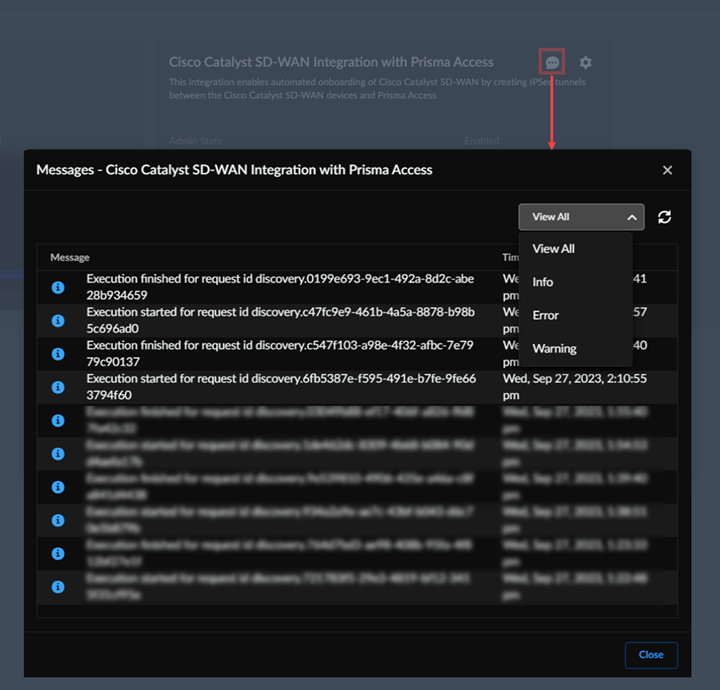Viewport: 720px width, 690px height.
Task: Collapse the filter dropdown using chevron arrow
Action: coord(632,217)
